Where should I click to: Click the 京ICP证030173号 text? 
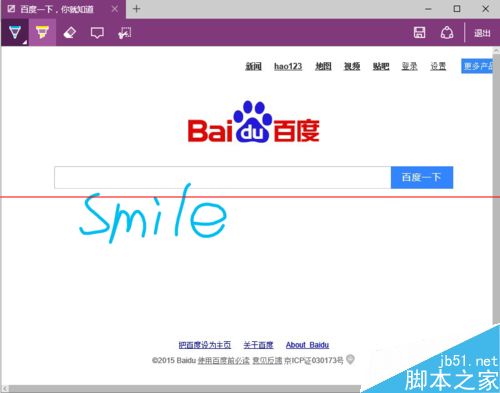pos(314,360)
